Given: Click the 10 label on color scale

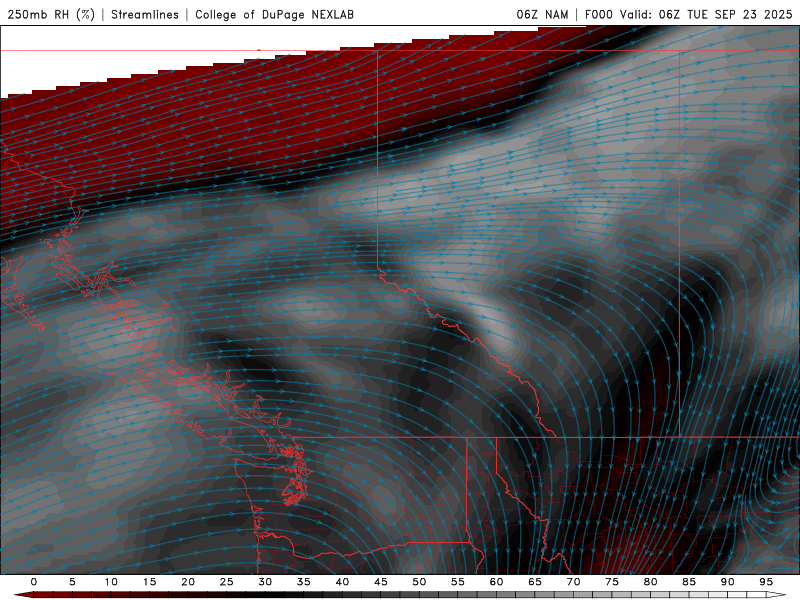Looking at the screenshot, I should [111, 582].
